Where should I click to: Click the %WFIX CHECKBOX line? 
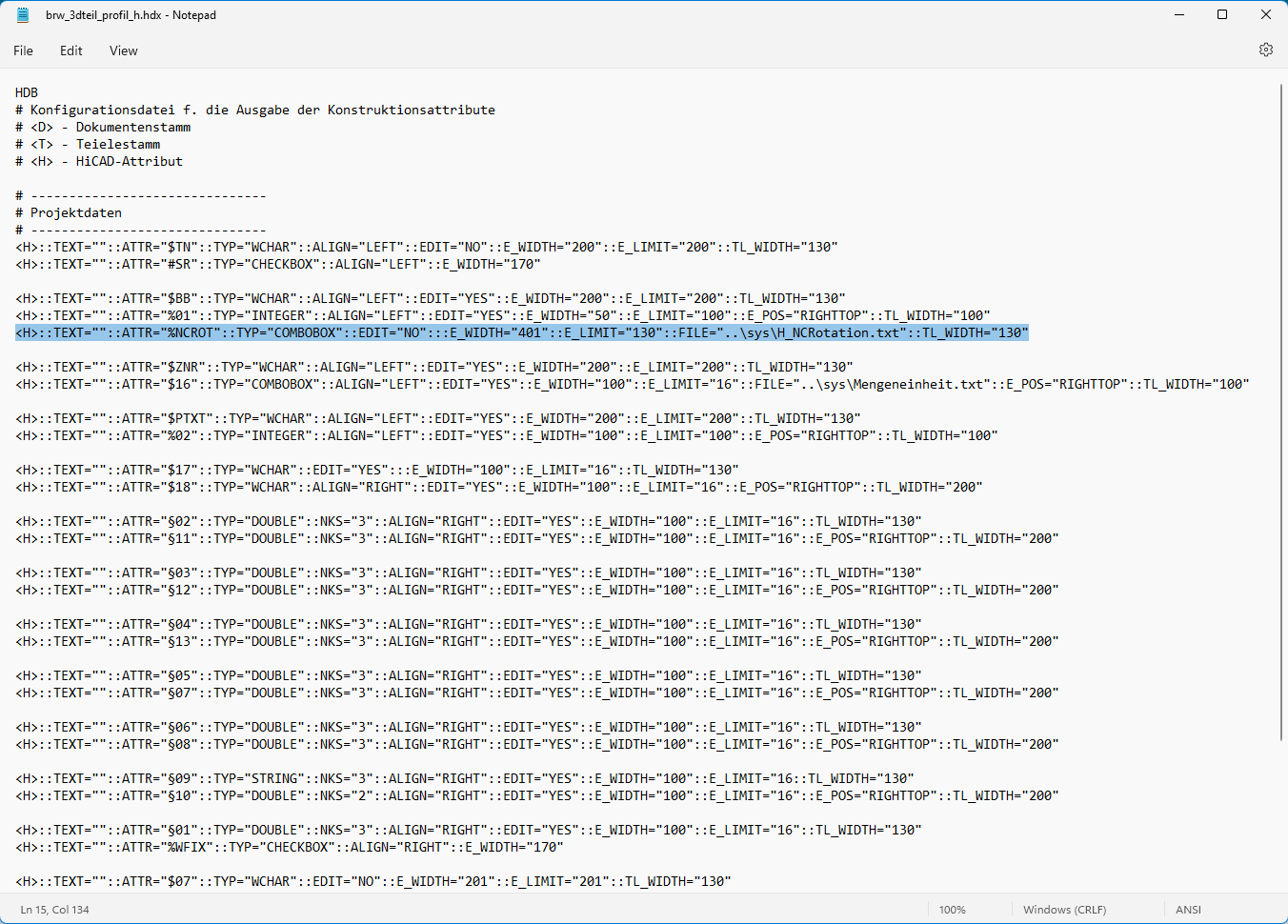tap(289, 847)
